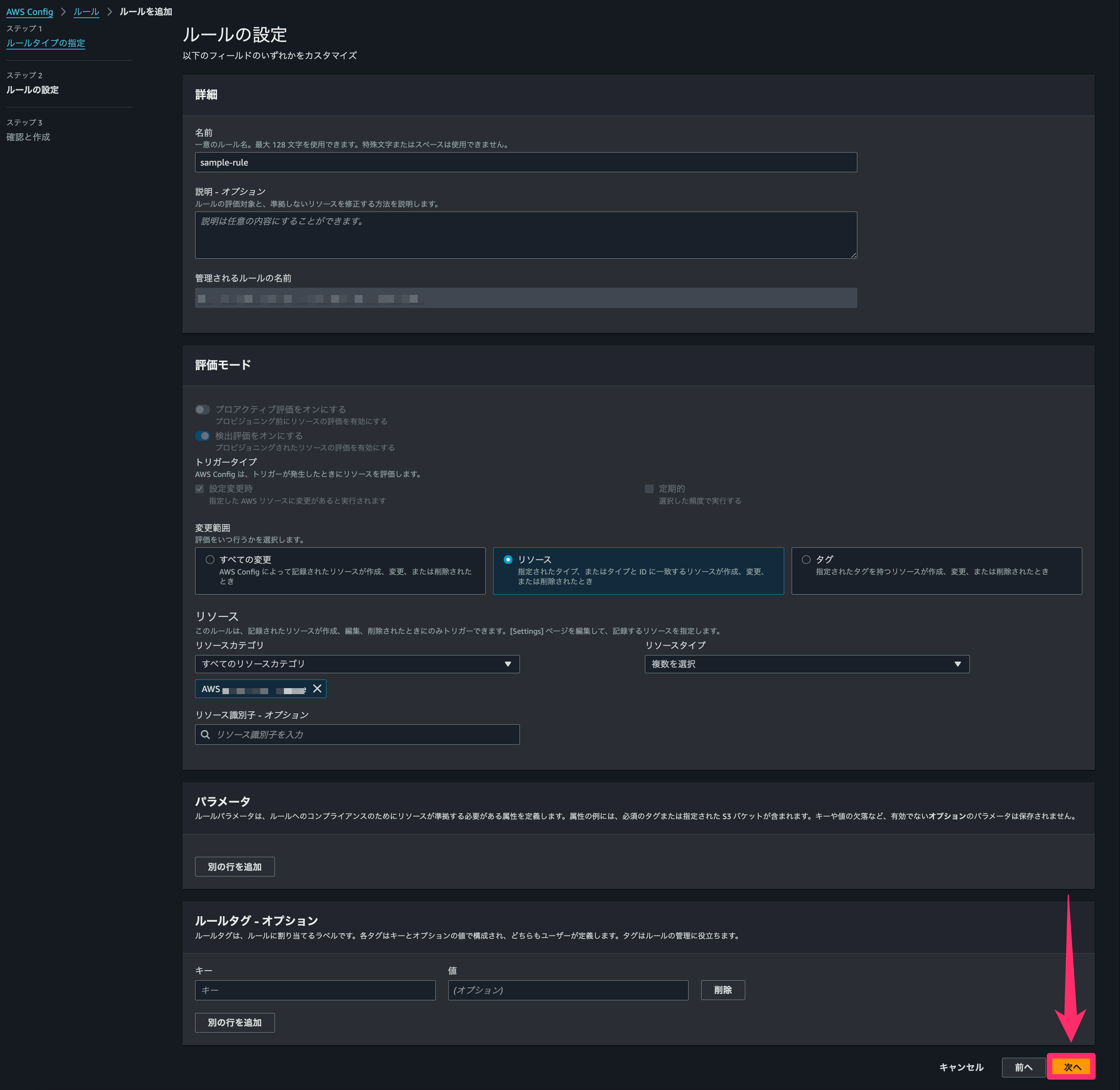Select the タグ change scope option
The image size is (1120, 1090).
(x=806, y=559)
